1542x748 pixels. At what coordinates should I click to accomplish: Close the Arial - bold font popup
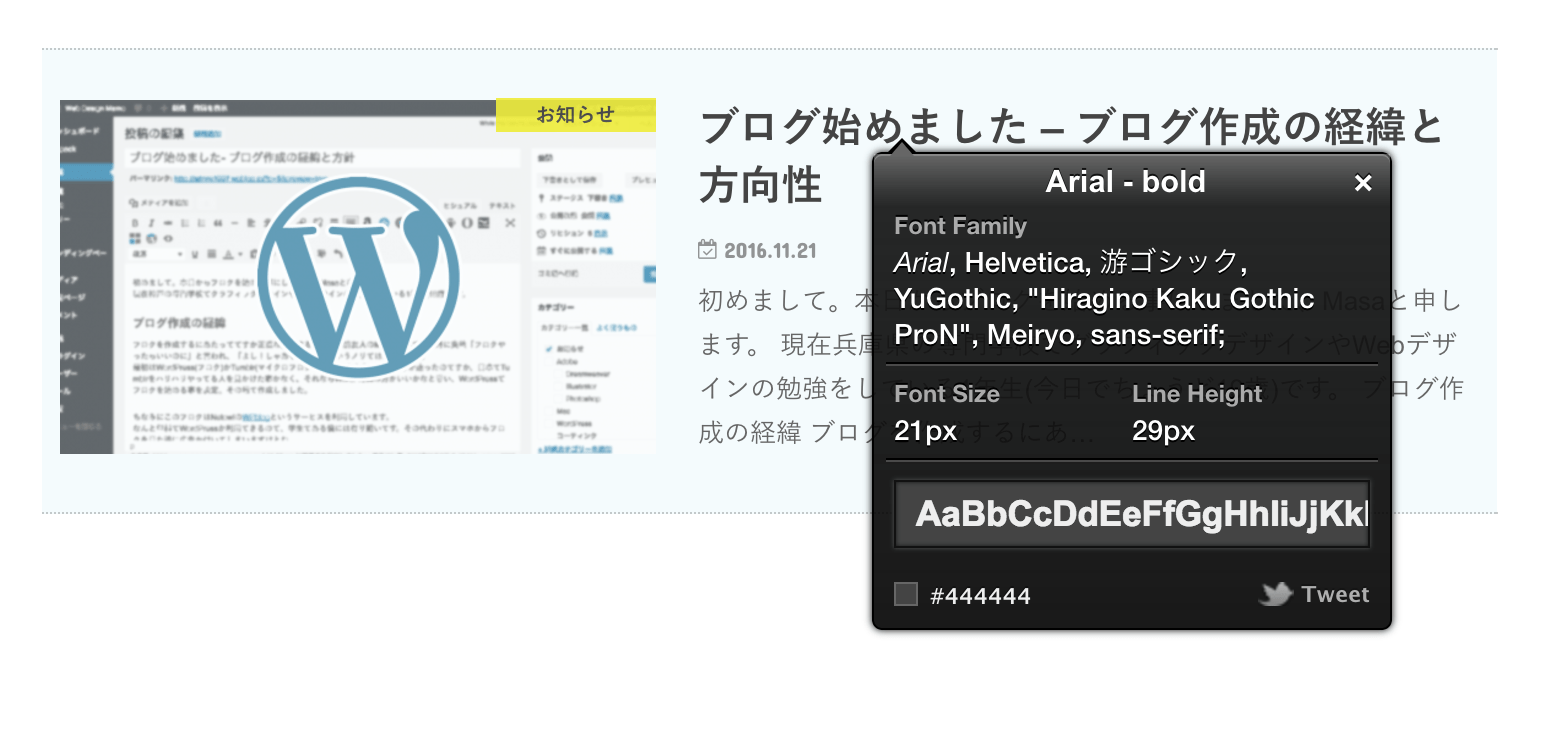pos(1362,183)
